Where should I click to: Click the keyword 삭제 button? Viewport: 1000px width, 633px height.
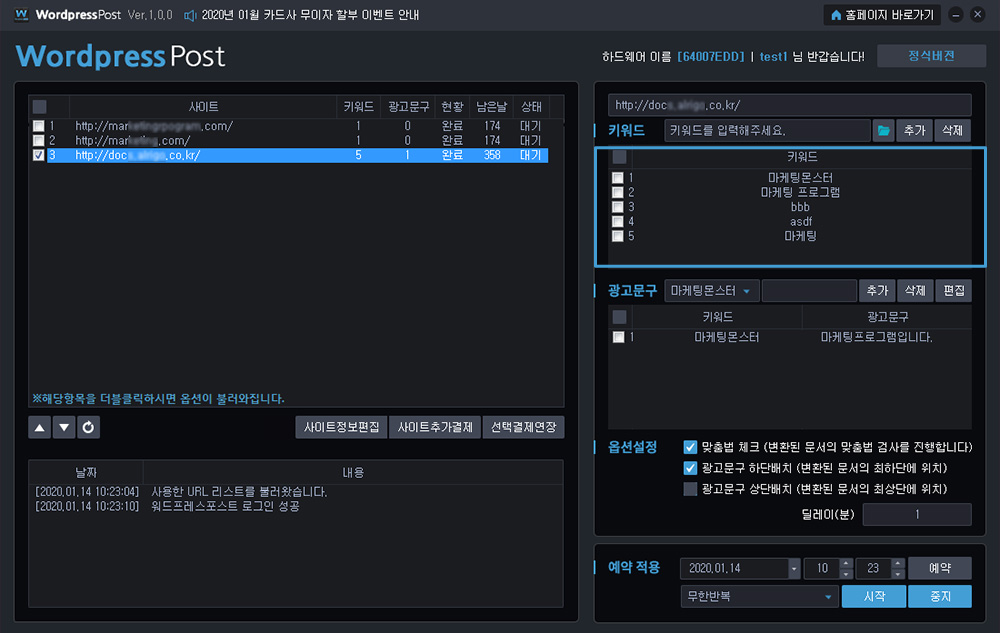pyautogui.click(x=952, y=131)
